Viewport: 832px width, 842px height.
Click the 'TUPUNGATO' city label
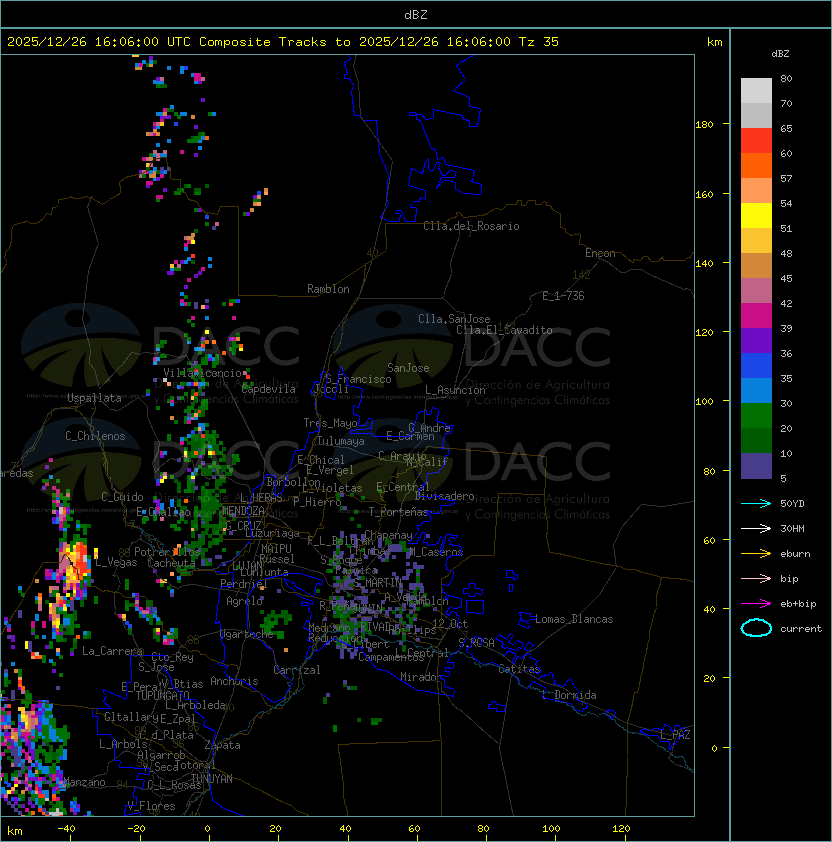tap(163, 695)
